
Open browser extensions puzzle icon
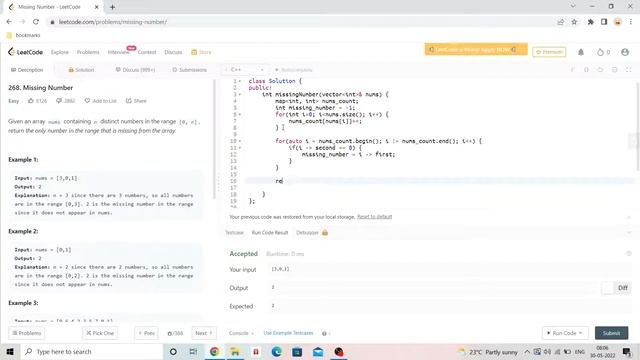(590, 22)
